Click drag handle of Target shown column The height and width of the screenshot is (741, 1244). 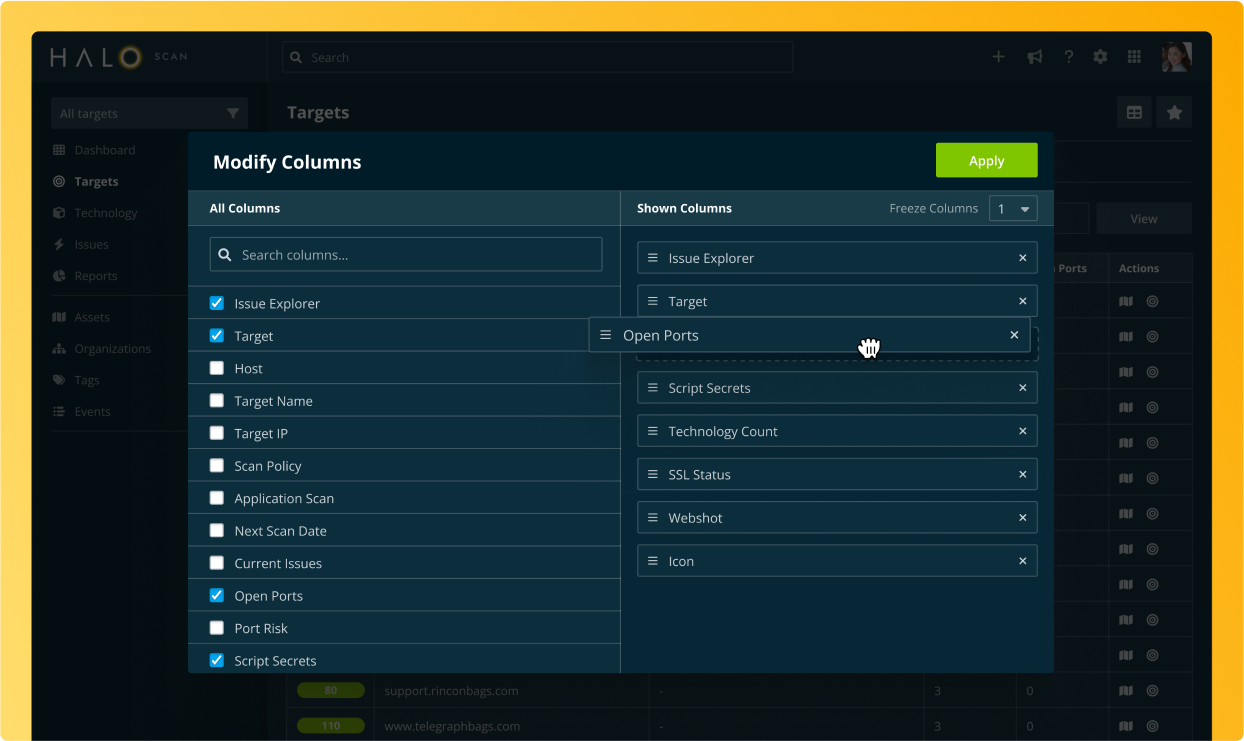pyautogui.click(x=653, y=301)
